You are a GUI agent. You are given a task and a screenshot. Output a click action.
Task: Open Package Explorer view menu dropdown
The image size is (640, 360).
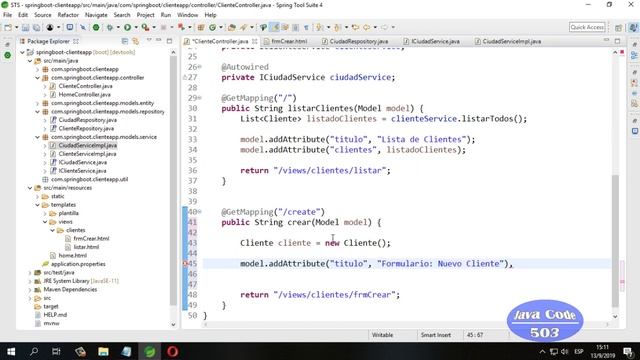pos(149,41)
